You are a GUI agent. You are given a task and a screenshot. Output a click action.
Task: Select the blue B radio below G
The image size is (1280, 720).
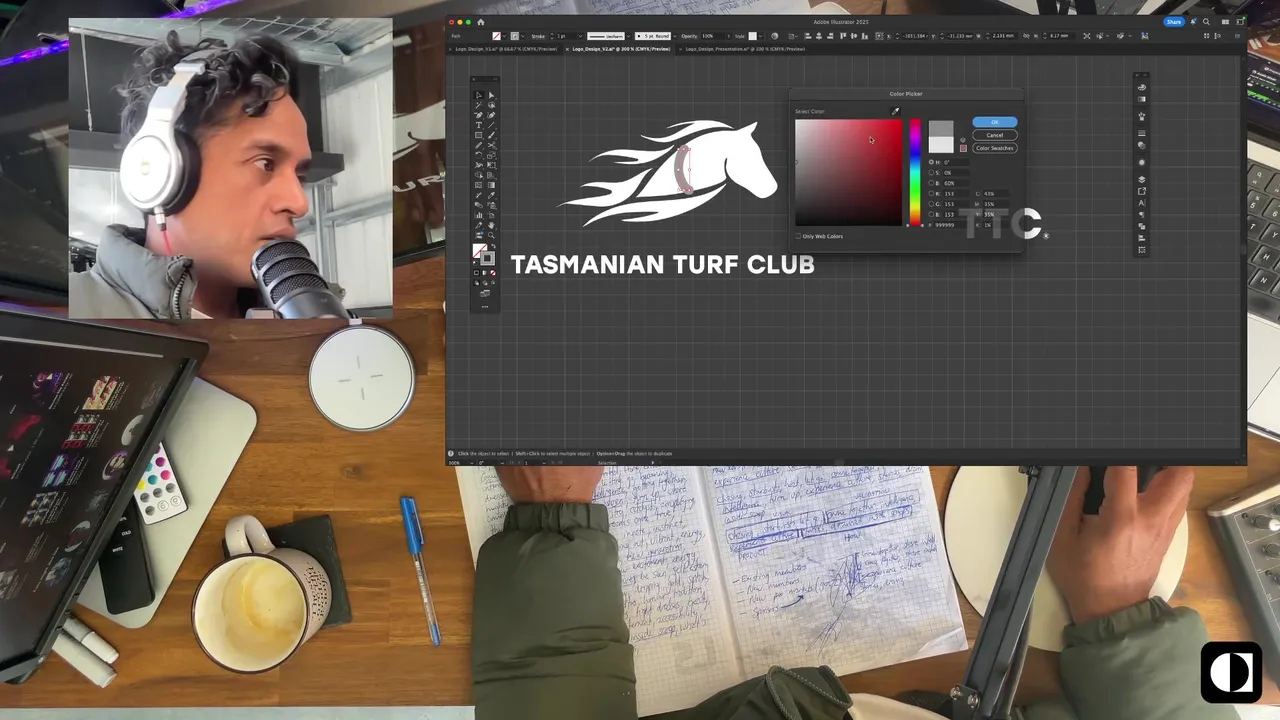pyautogui.click(x=931, y=214)
